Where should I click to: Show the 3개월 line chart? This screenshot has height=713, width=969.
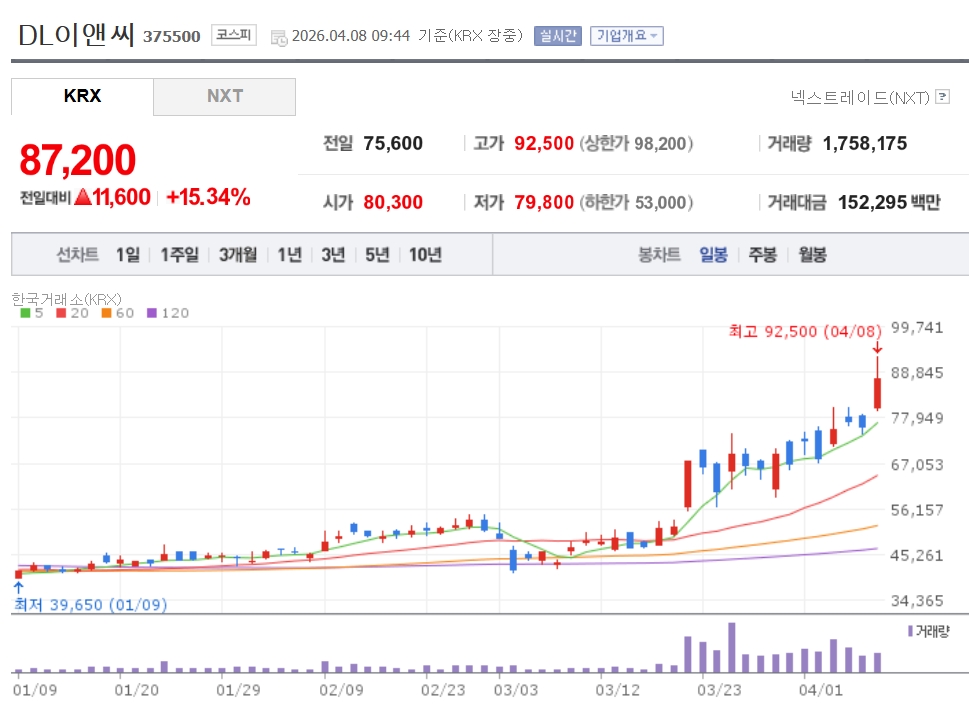(238, 255)
